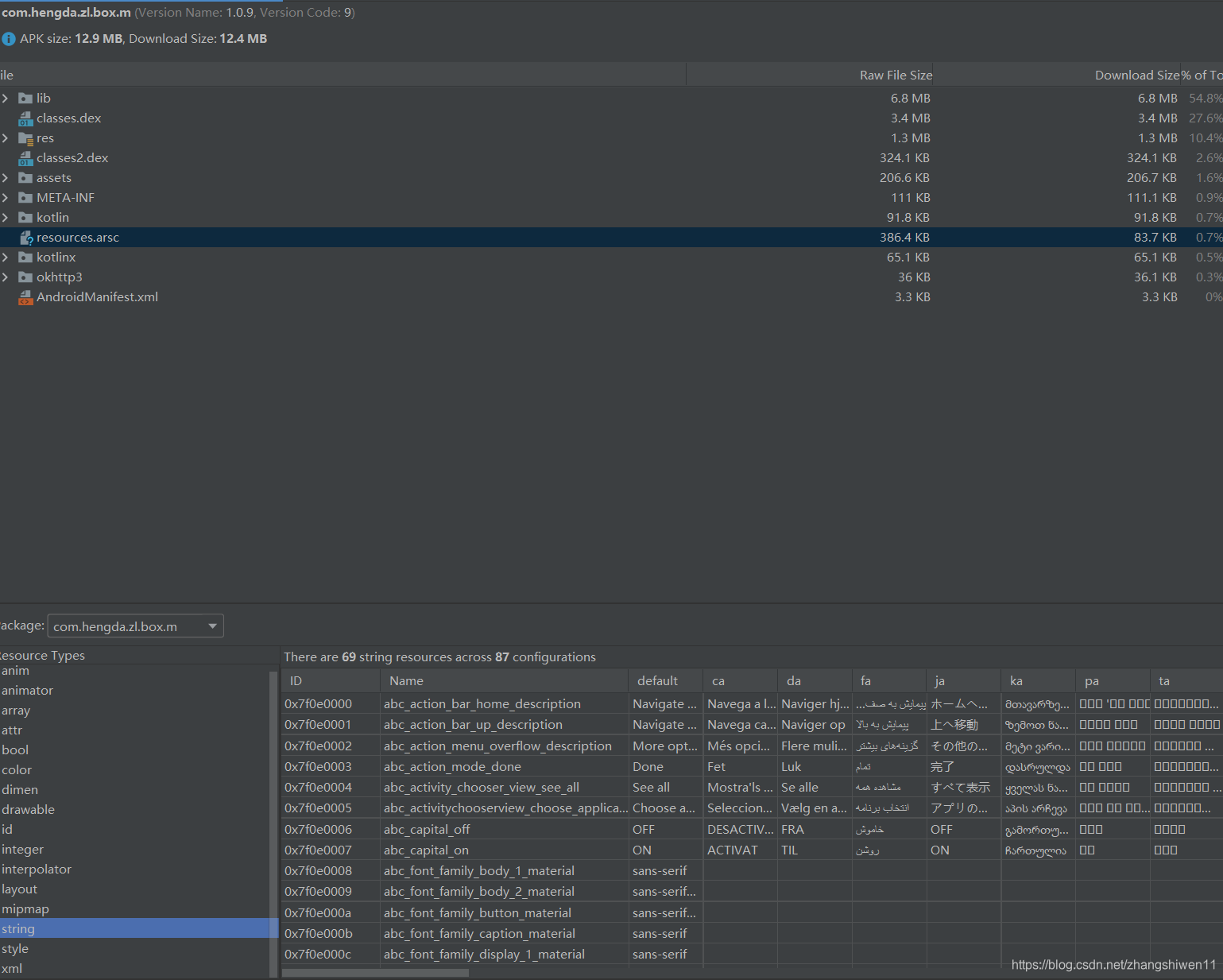Expand the lib folder

point(6,99)
